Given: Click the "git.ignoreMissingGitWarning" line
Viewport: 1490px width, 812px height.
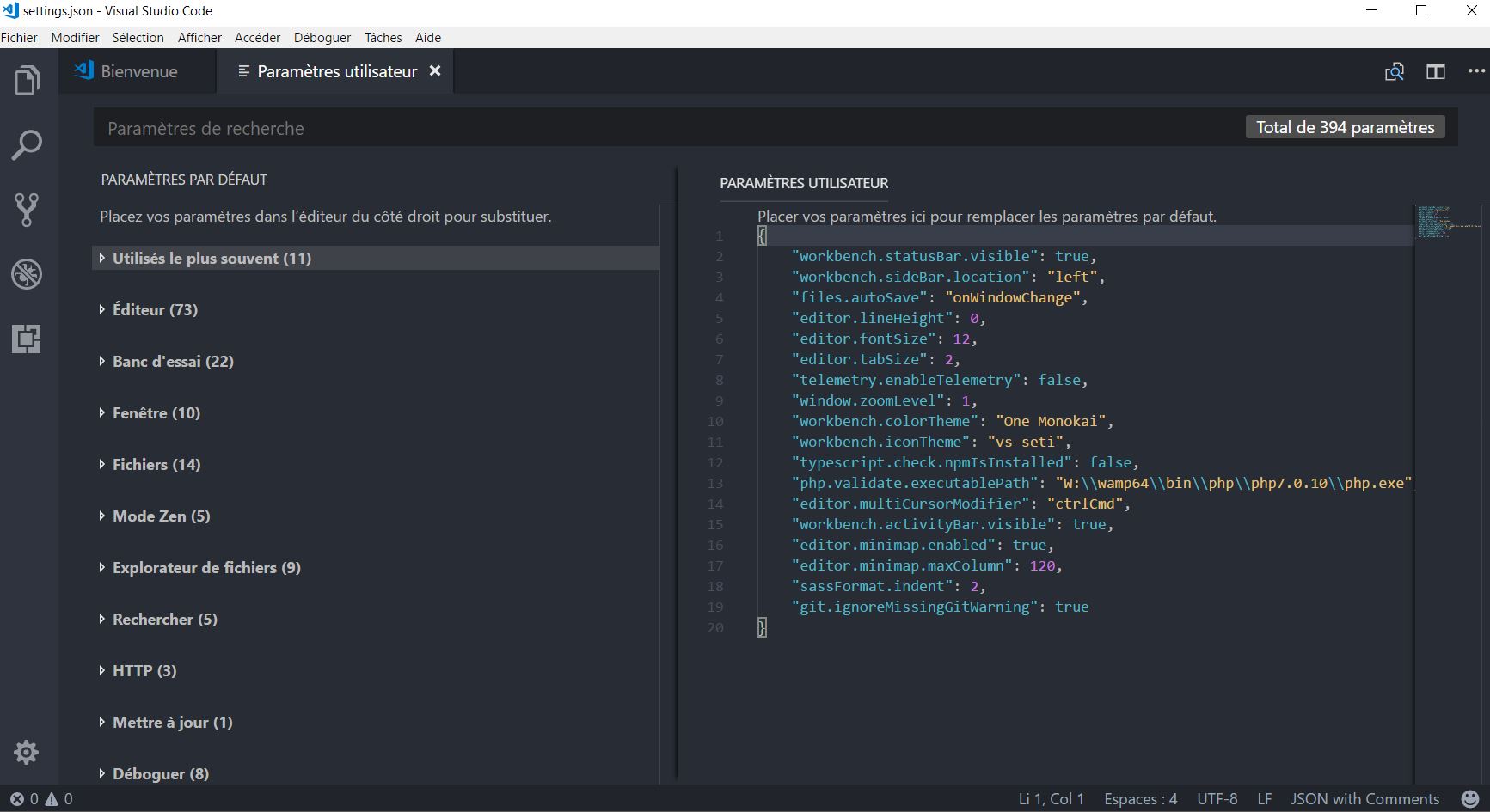Looking at the screenshot, I should click(940, 607).
